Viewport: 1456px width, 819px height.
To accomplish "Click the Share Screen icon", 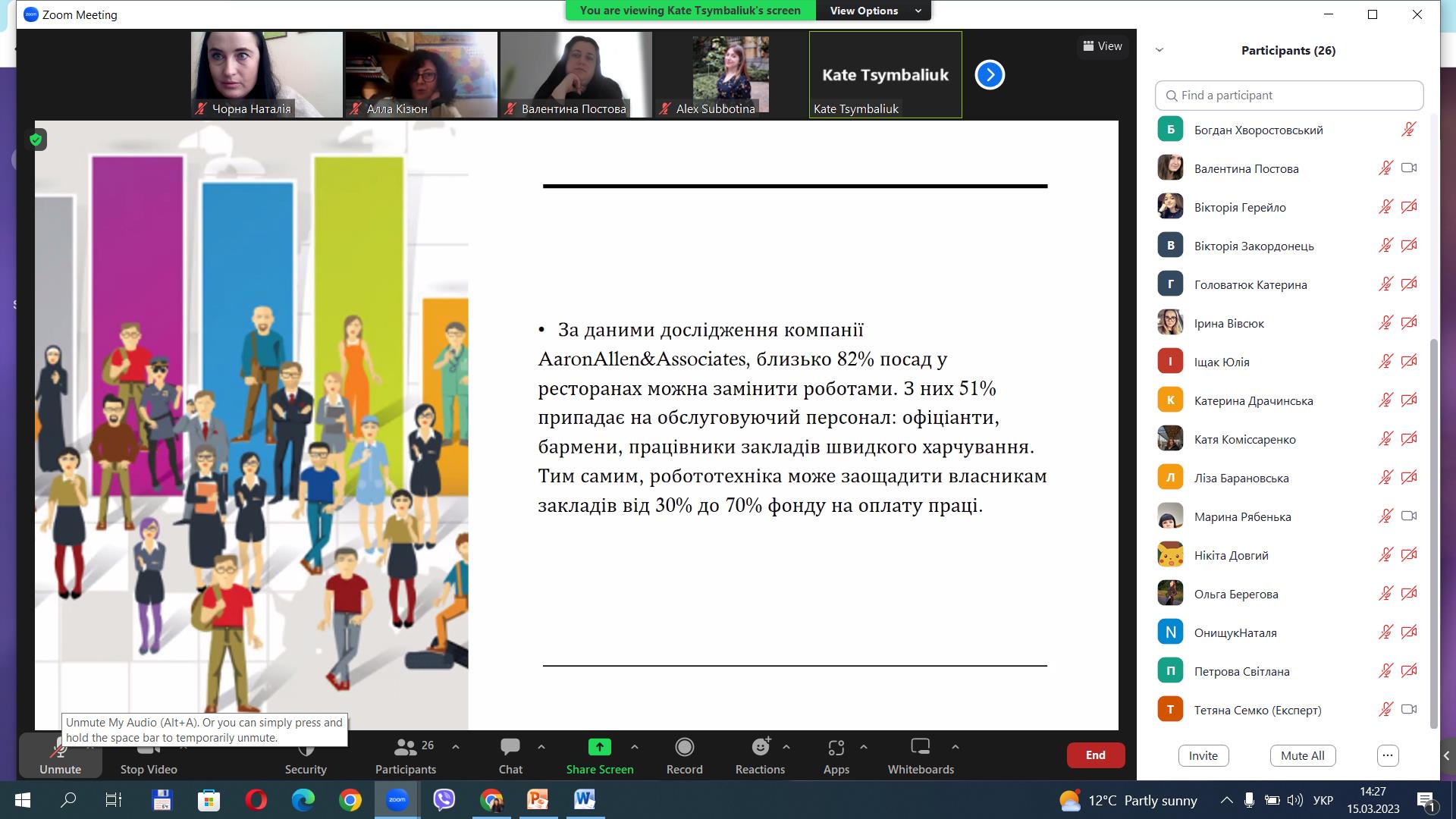I will coord(599,748).
